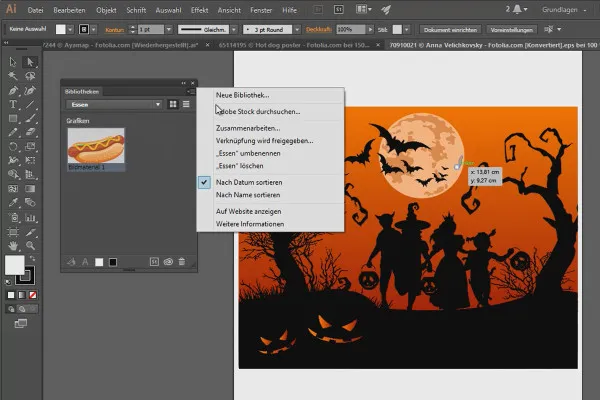Select the Type tool
This screenshot has width=600, height=400.
pyautogui.click(x=13, y=104)
